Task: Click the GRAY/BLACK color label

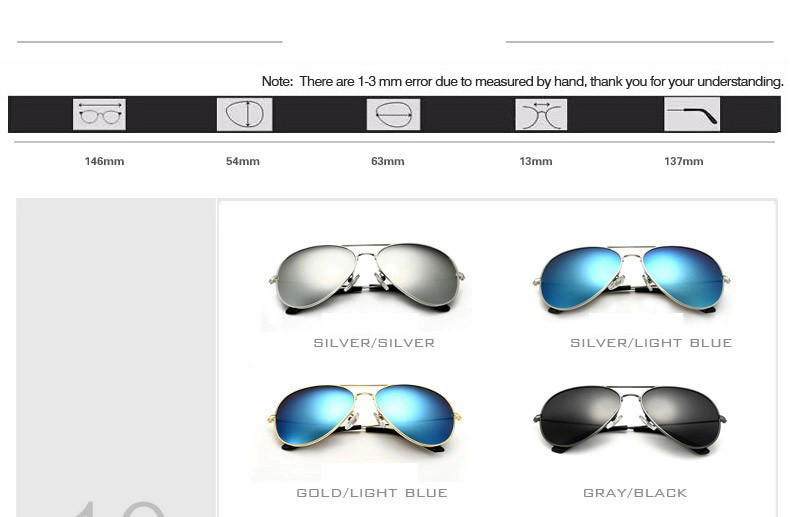Action: pyautogui.click(x=635, y=493)
